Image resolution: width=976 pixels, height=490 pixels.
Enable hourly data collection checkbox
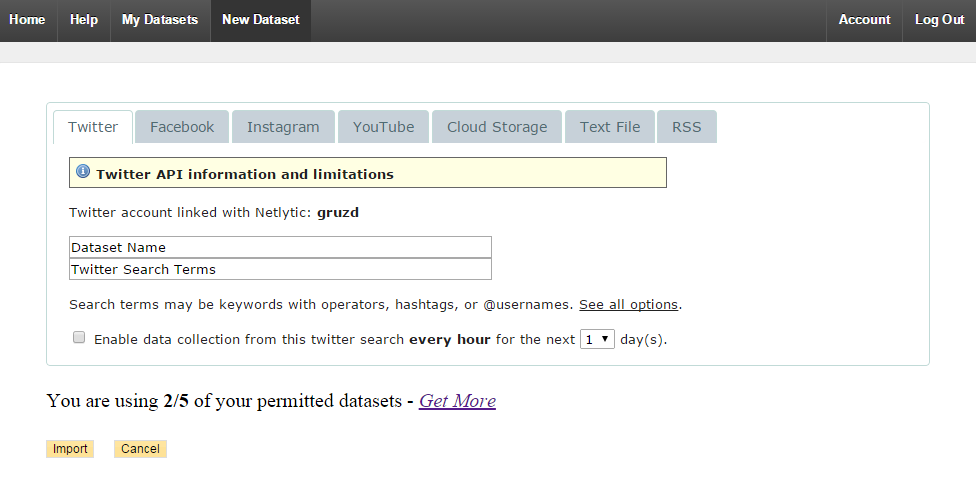(79, 337)
